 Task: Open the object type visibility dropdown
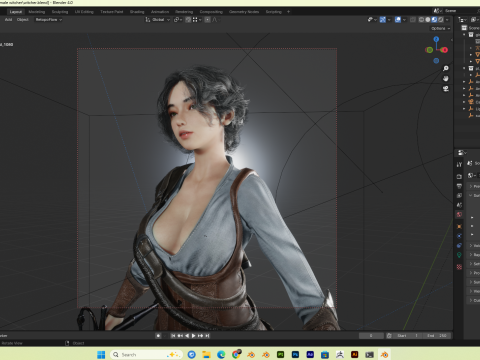pyautogui.click(x=372, y=20)
